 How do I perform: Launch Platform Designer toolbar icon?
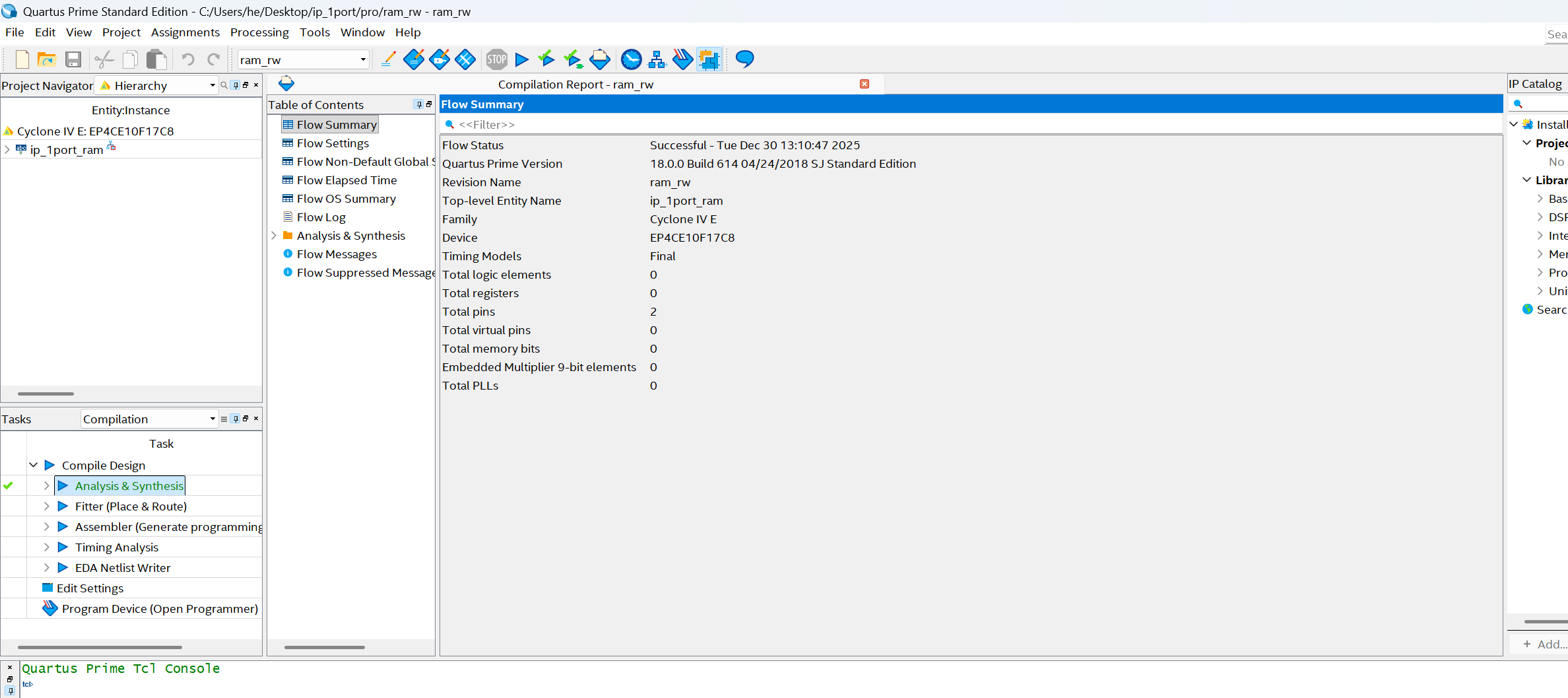click(x=709, y=59)
